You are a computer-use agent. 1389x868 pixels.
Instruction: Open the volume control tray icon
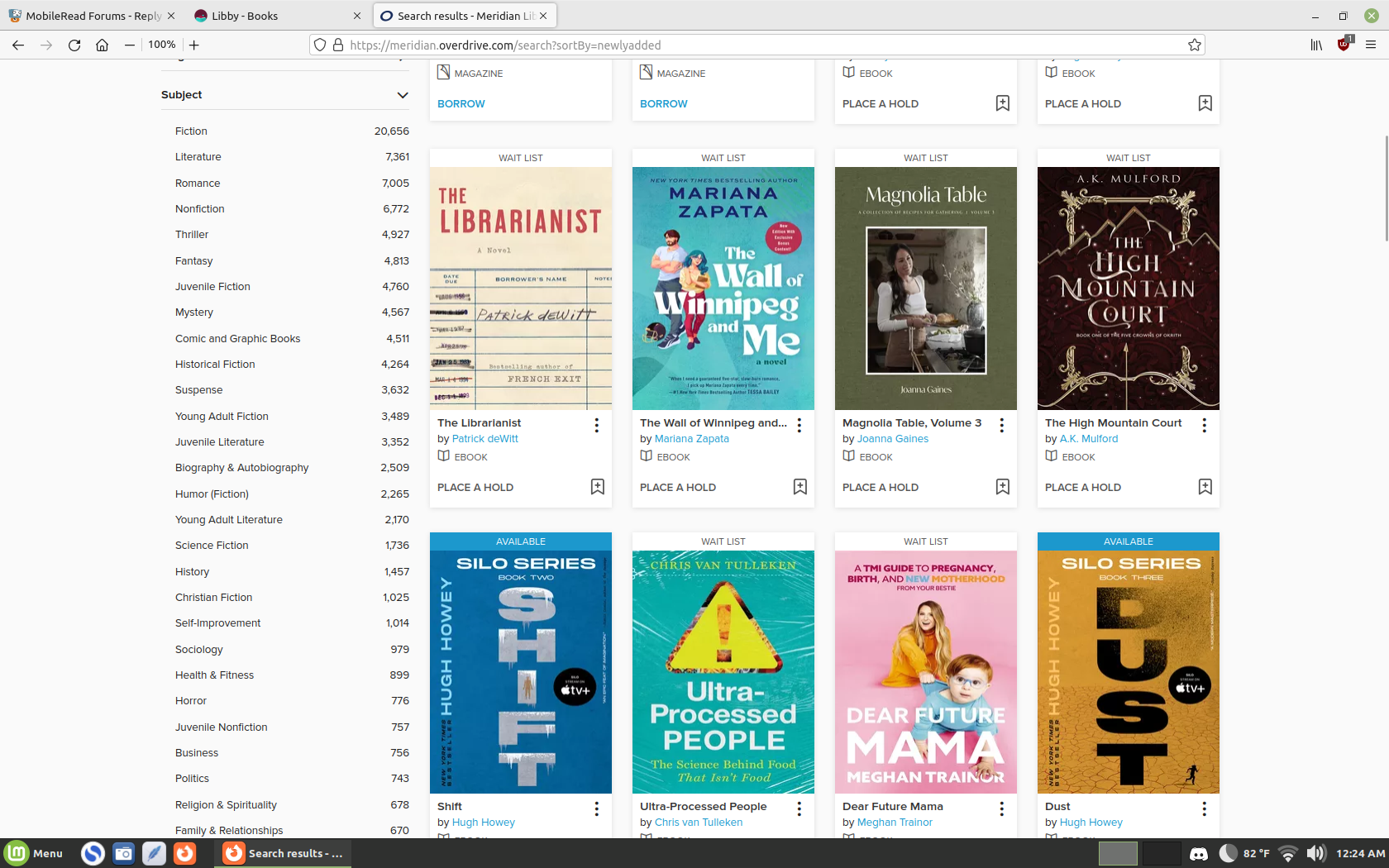click(1316, 853)
